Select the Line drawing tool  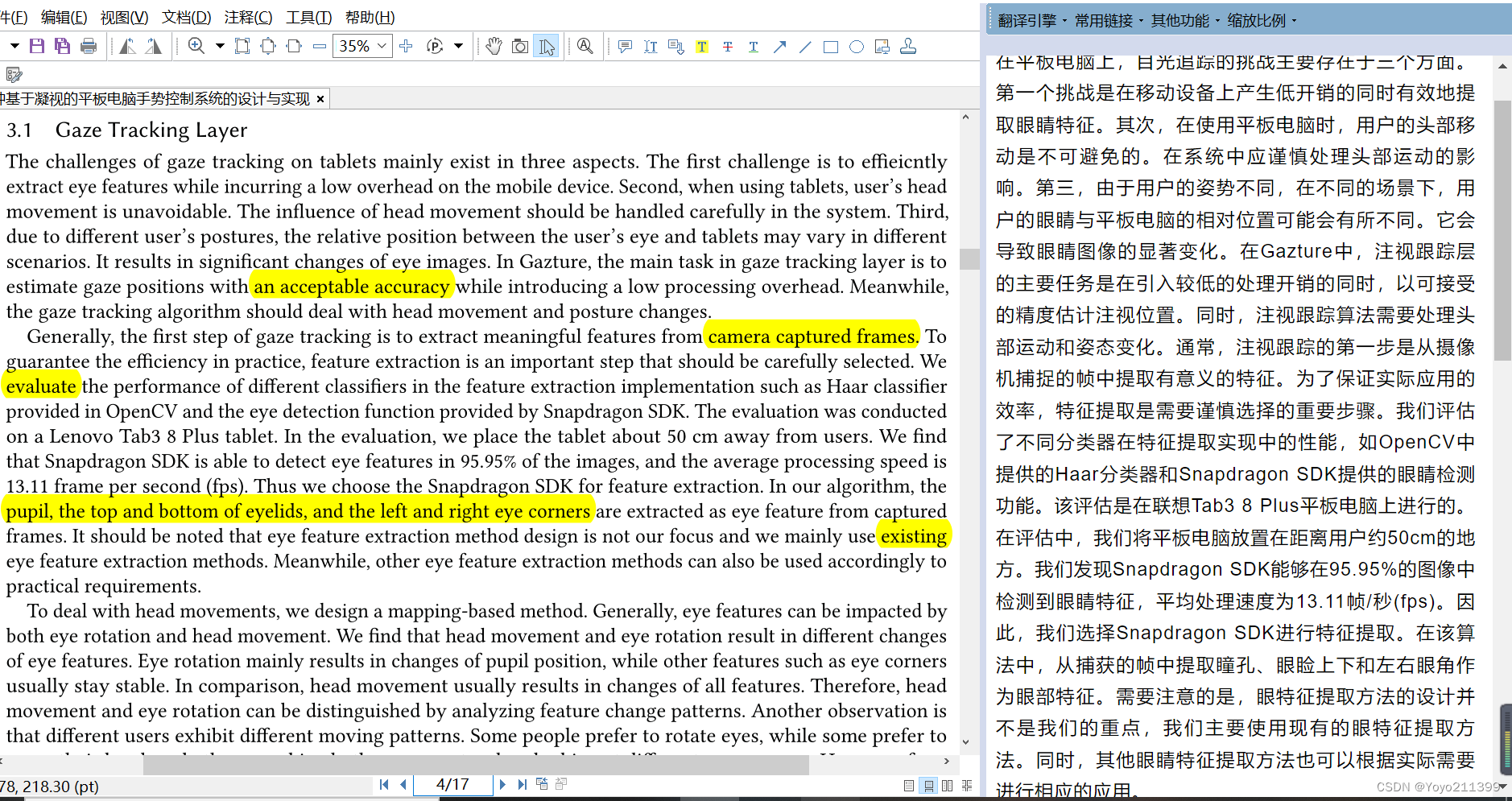(x=805, y=47)
